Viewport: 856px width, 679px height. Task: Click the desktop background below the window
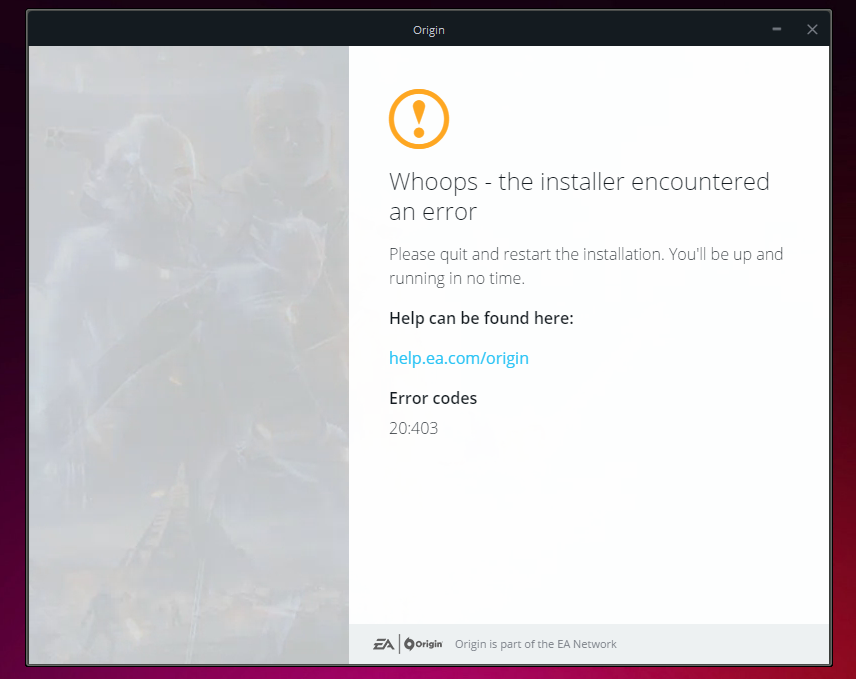tap(428, 672)
